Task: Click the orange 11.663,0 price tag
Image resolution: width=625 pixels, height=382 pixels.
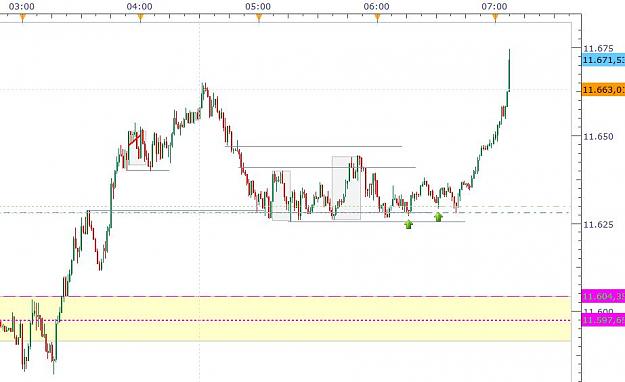Action: (x=603, y=90)
